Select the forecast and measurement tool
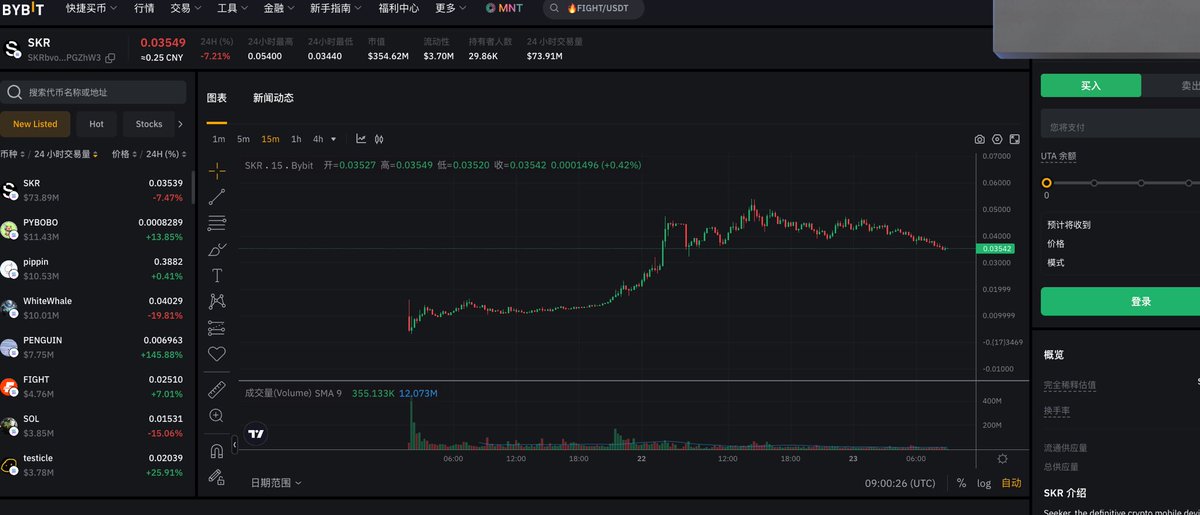1200x515 pixels. pos(217,327)
